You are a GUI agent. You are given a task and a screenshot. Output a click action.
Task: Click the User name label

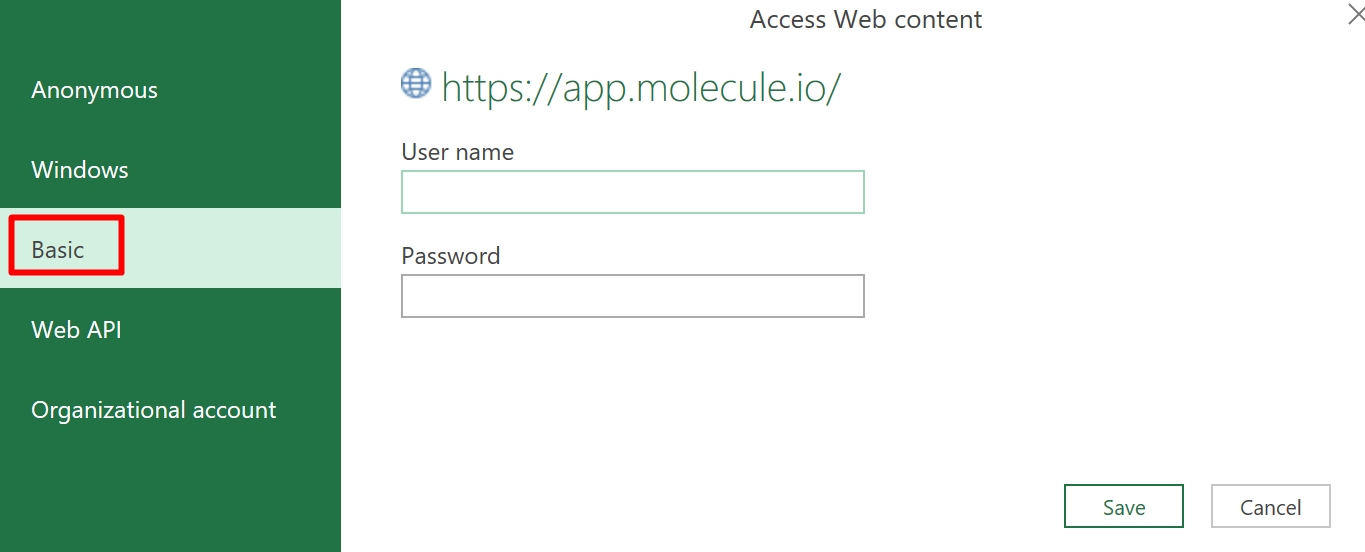point(457,152)
